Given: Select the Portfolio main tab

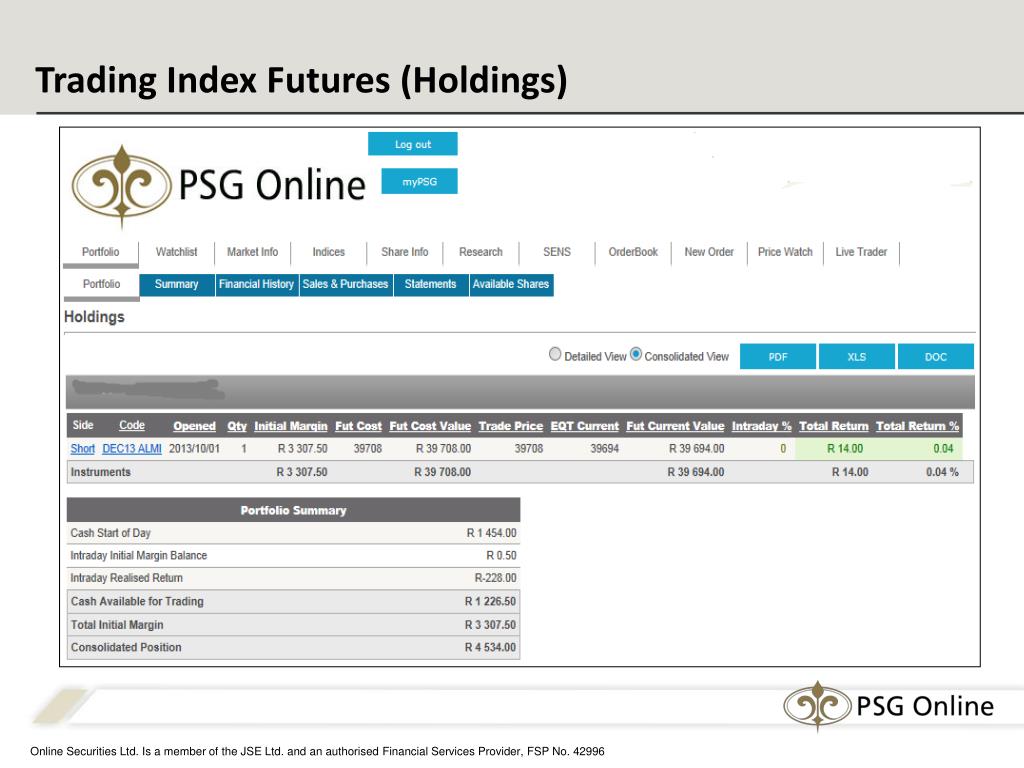Looking at the screenshot, I should click(x=101, y=252).
